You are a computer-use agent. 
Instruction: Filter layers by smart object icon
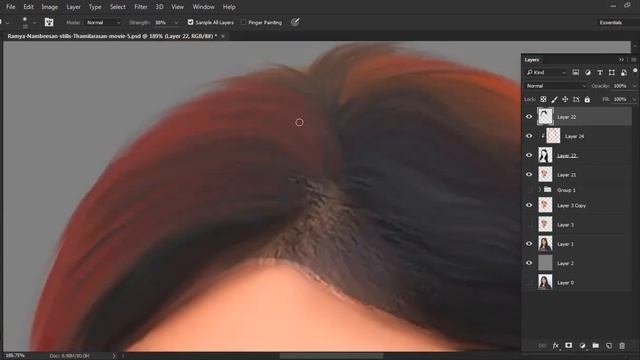[624, 72]
